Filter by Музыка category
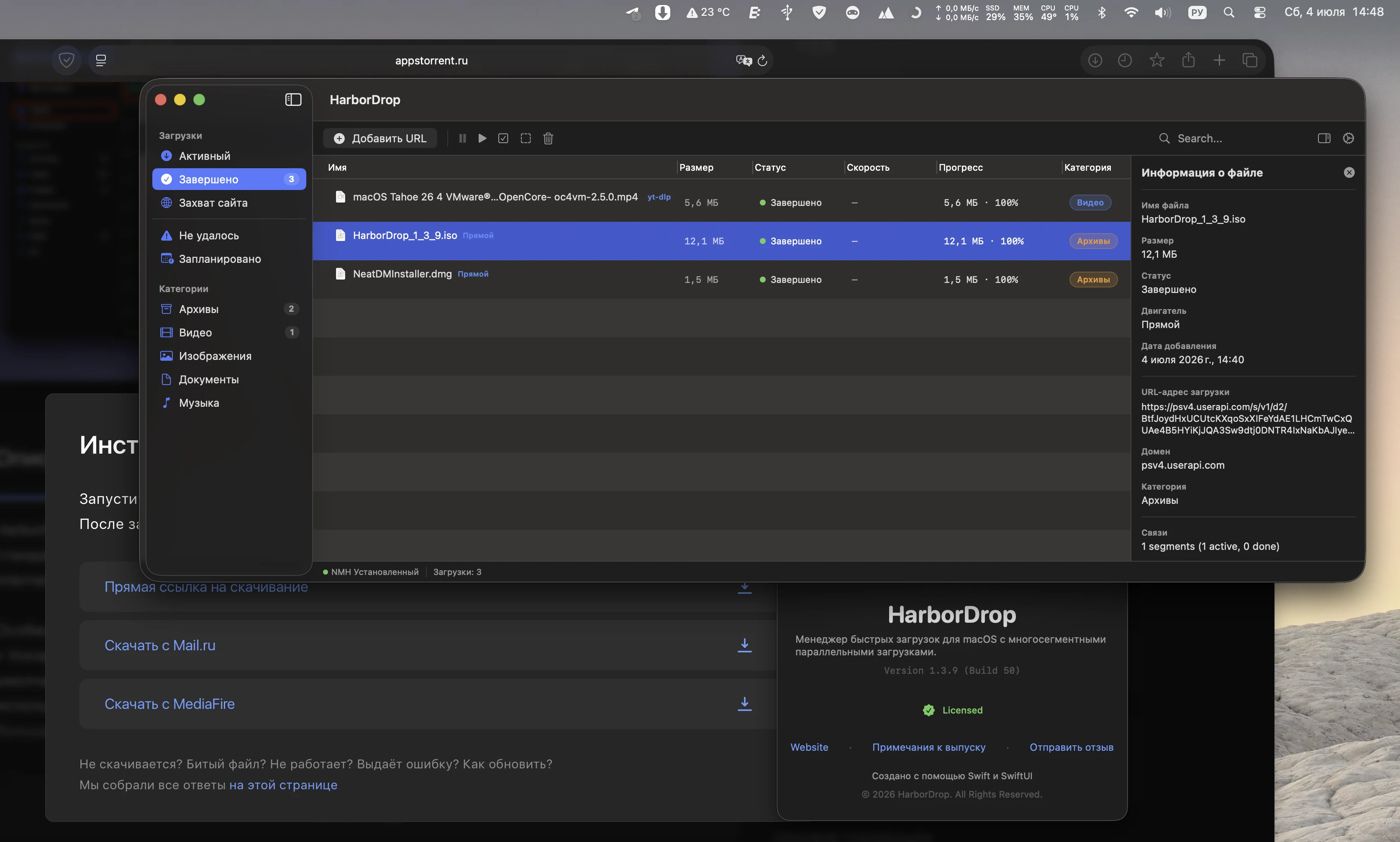Screen dimensions: 1400x842 coord(229,403)
